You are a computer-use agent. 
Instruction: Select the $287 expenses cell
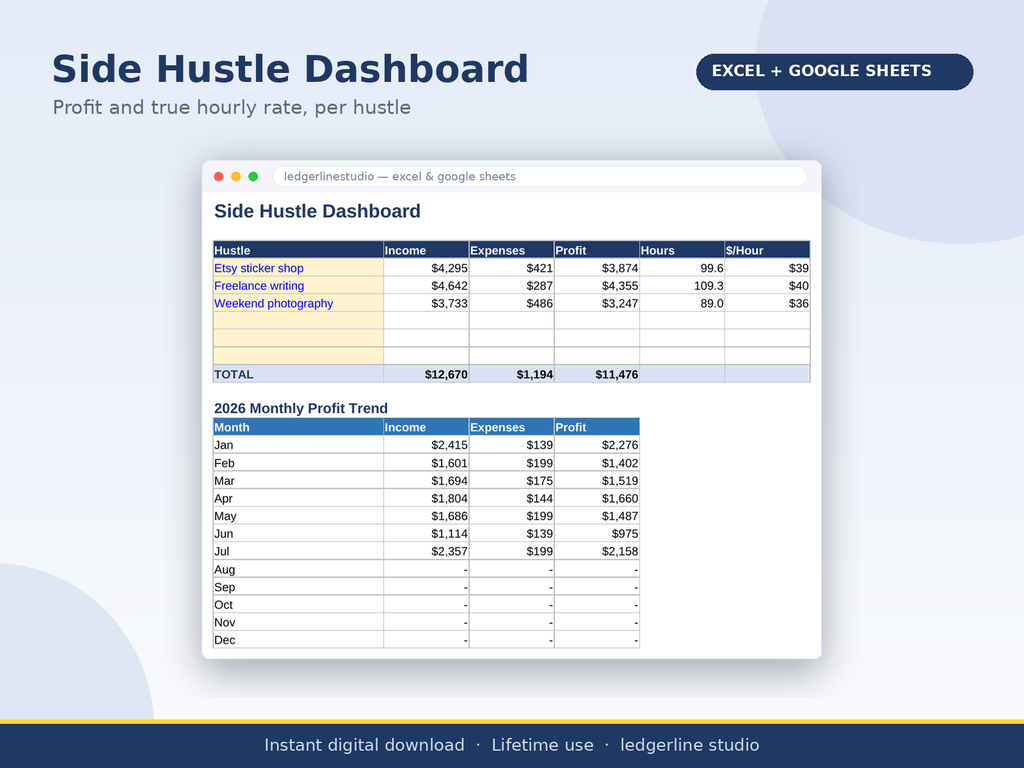[511, 285]
